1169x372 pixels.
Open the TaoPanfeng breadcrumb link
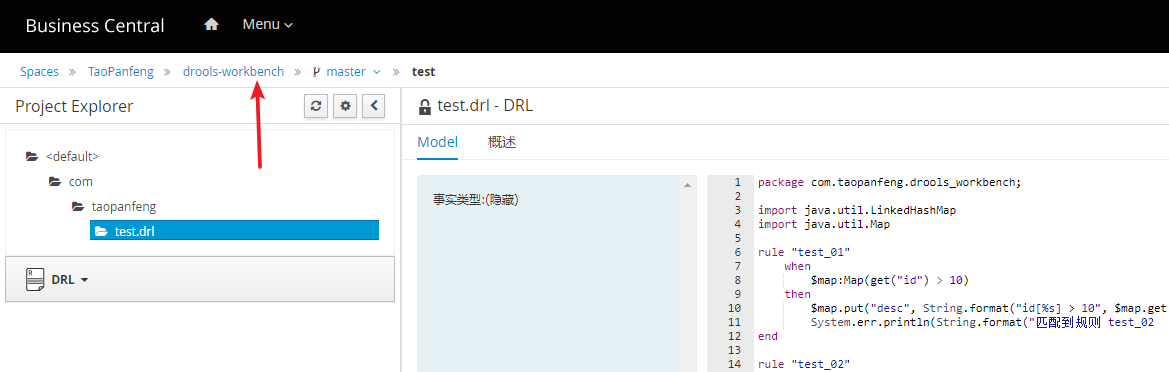tap(121, 72)
